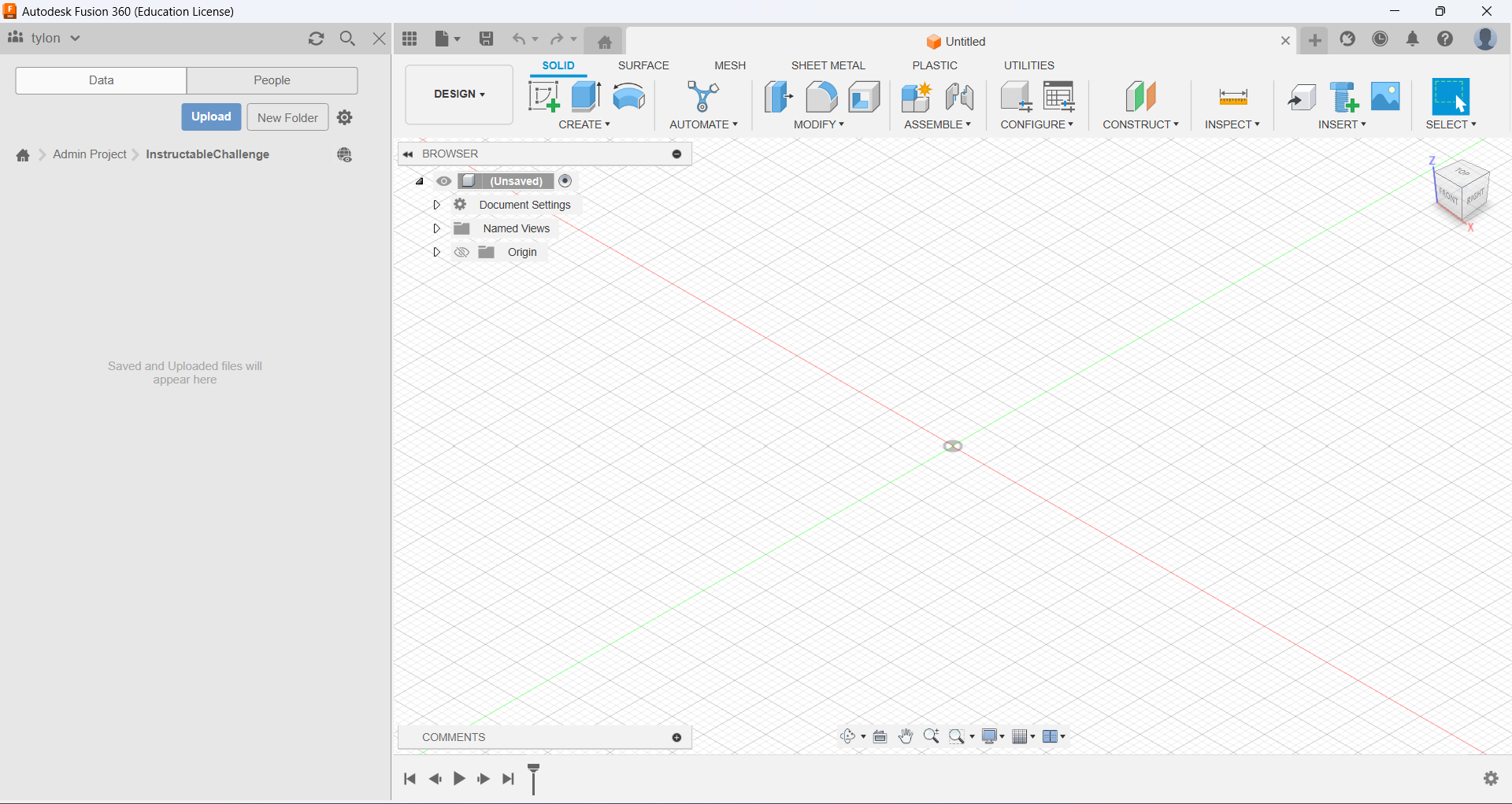This screenshot has height=804, width=1512.
Task: Switch to the People tab
Action: (272, 80)
